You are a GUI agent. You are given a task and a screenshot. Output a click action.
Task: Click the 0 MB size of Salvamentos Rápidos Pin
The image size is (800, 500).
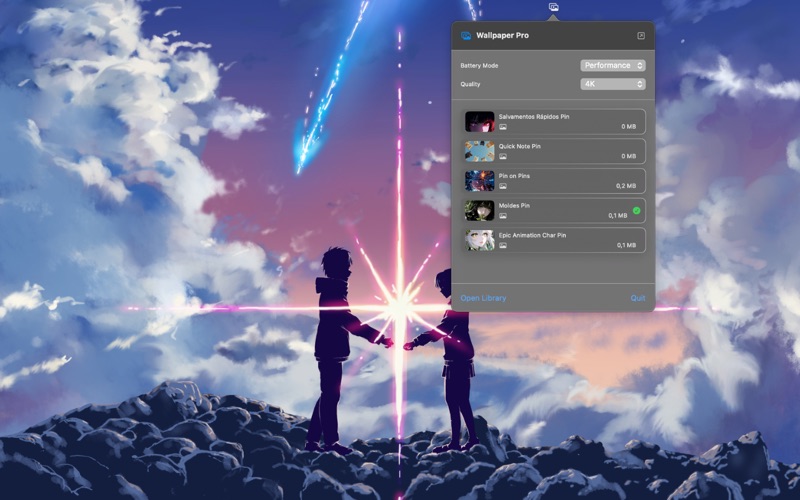click(x=629, y=127)
